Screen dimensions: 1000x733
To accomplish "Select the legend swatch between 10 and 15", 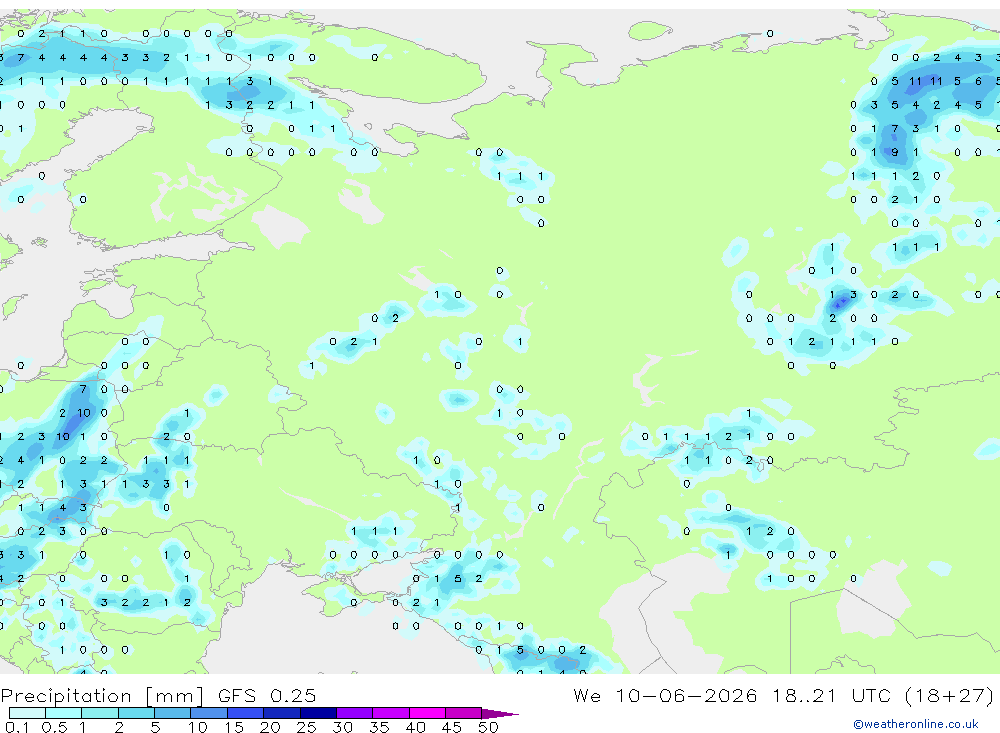I will [209, 713].
